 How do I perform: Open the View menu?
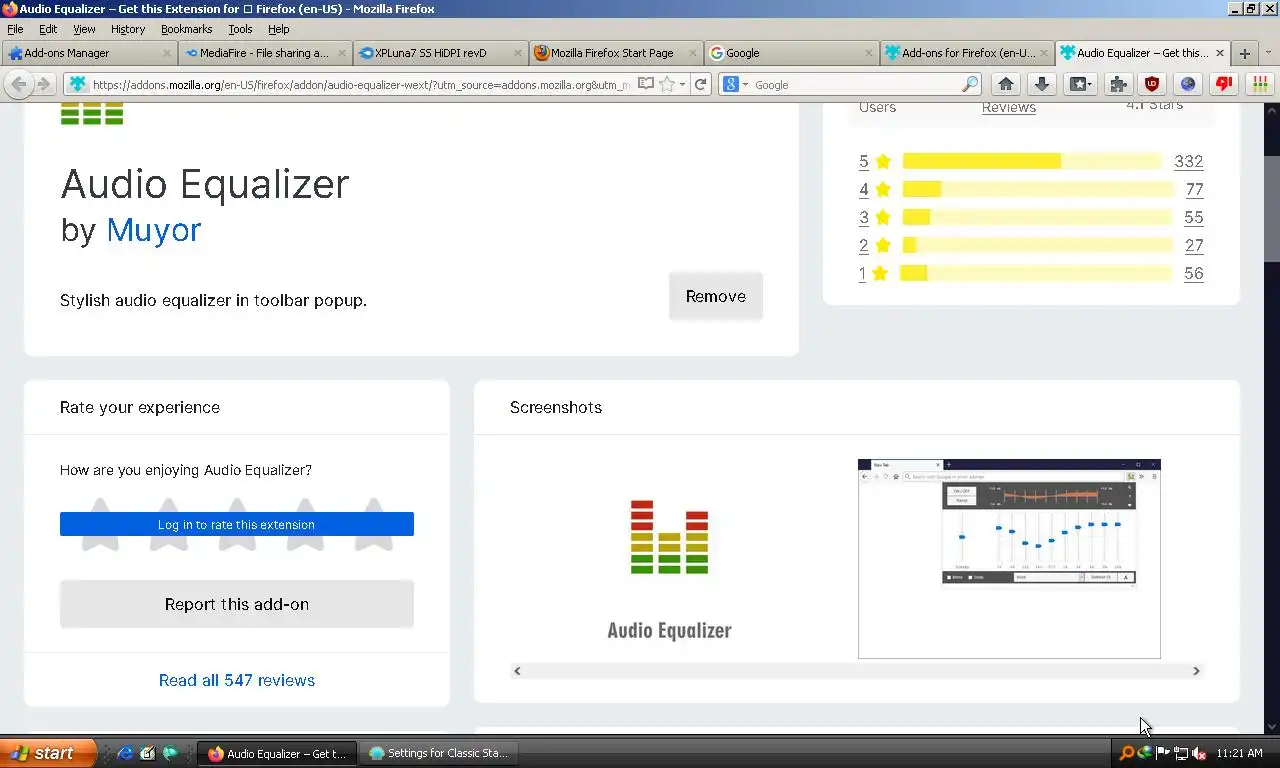point(84,29)
